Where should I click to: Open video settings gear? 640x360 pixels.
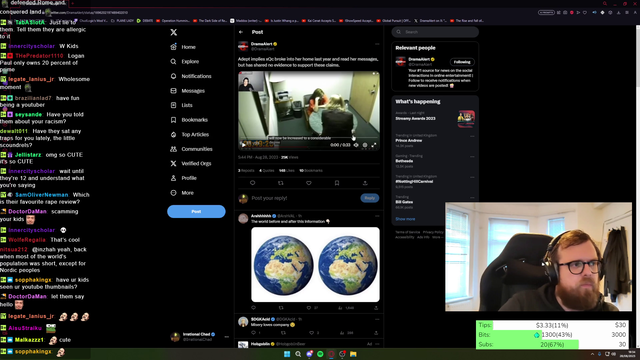coord(365,145)
